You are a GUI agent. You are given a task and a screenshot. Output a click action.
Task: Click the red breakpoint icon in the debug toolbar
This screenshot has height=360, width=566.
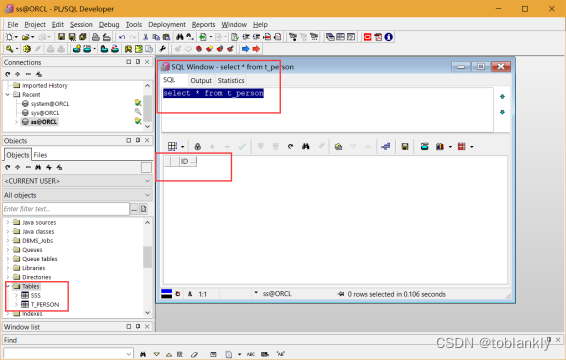coord(199,49)
